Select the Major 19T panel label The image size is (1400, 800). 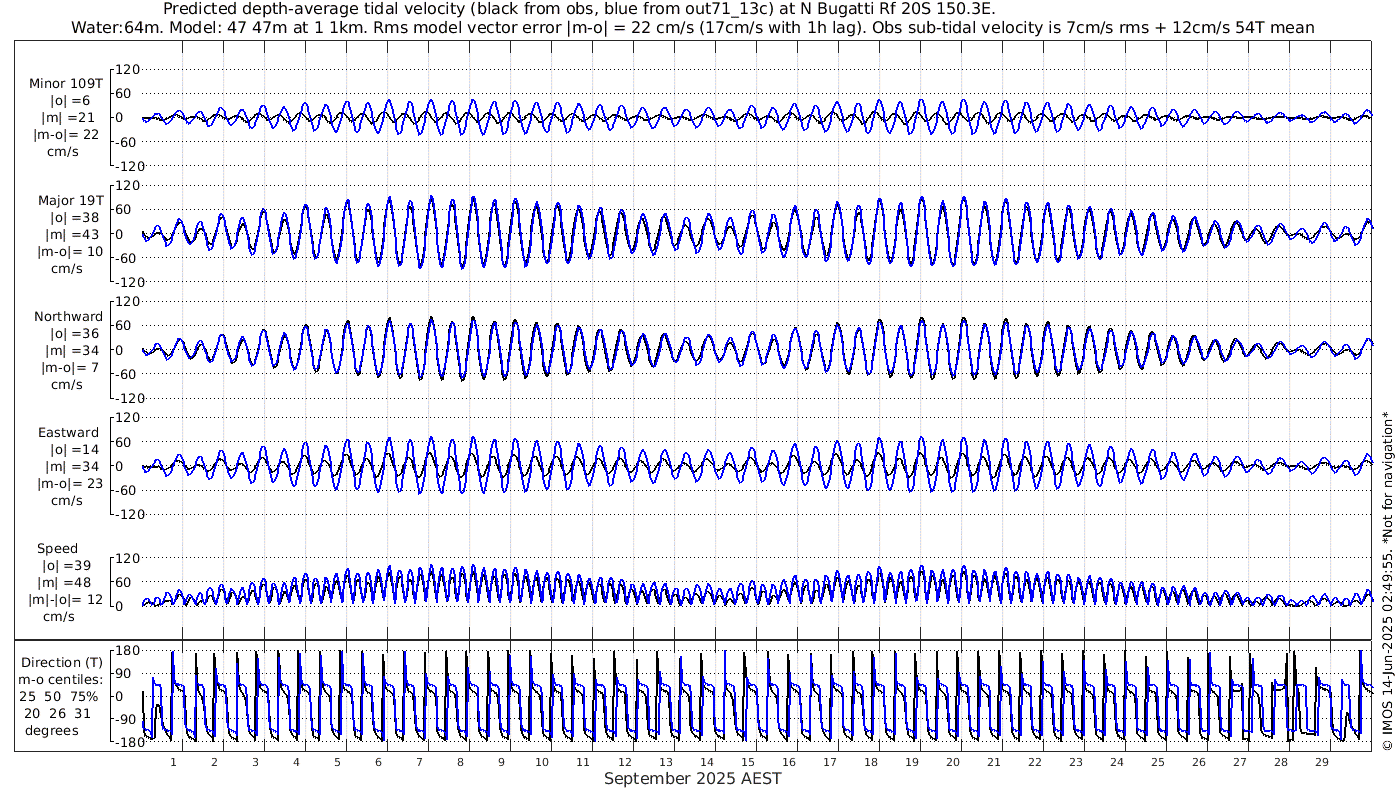point(67,200)
